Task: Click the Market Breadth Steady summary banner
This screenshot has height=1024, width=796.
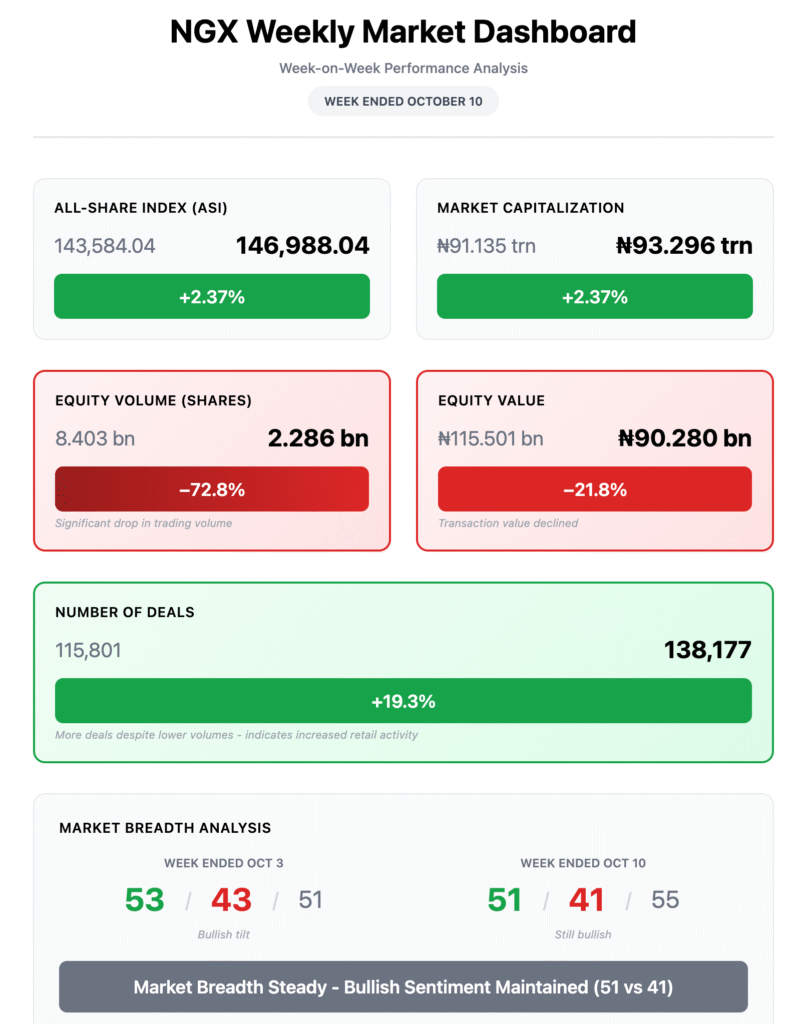Action: (x=403, y=987)
